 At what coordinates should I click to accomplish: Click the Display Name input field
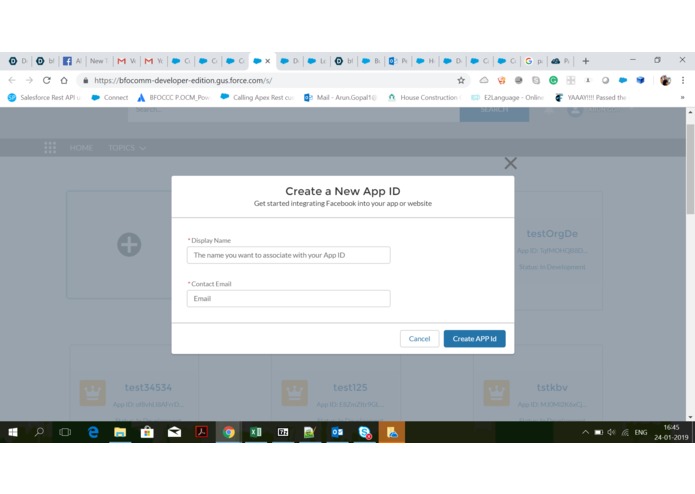tap(289, 255)
